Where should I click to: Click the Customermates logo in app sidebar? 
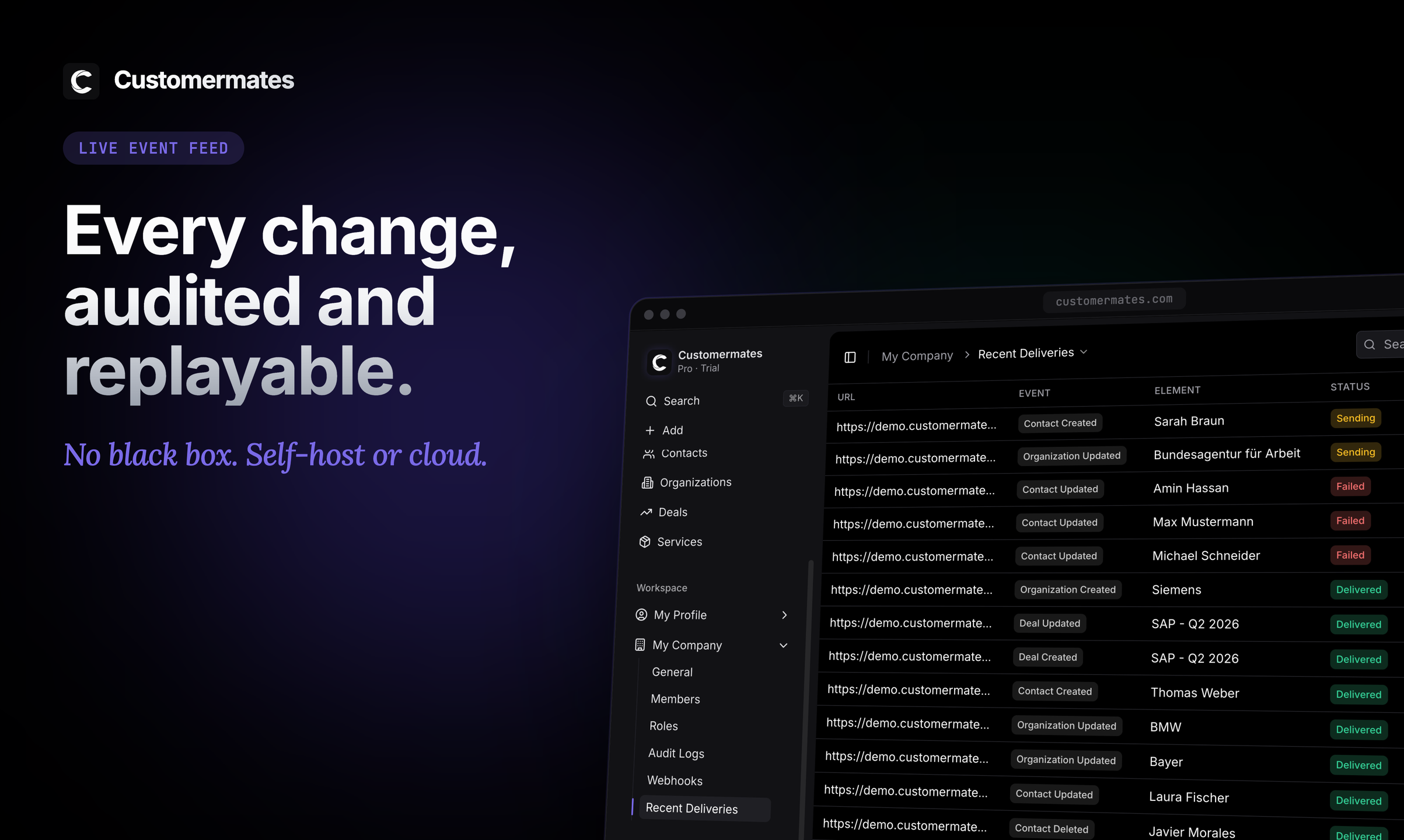659,362
